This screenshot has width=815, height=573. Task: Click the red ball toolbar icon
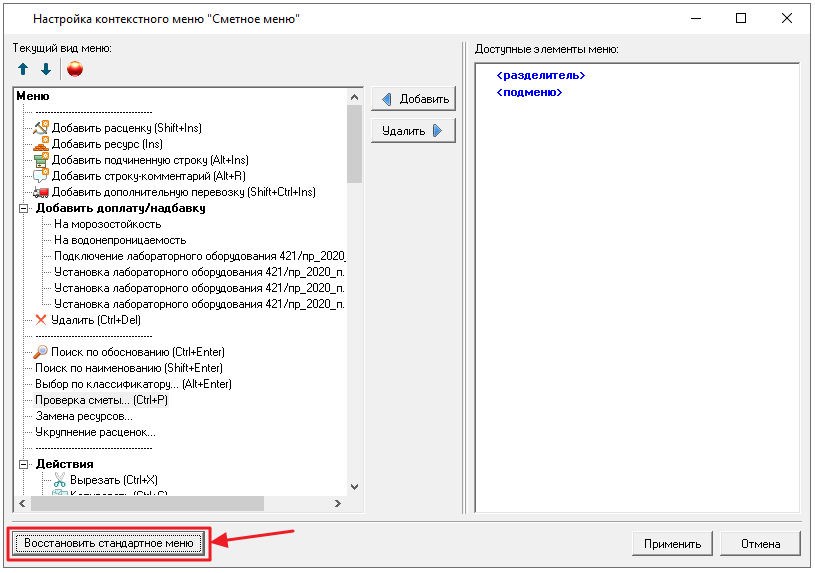pyautogui.click(x=75, y=69)
